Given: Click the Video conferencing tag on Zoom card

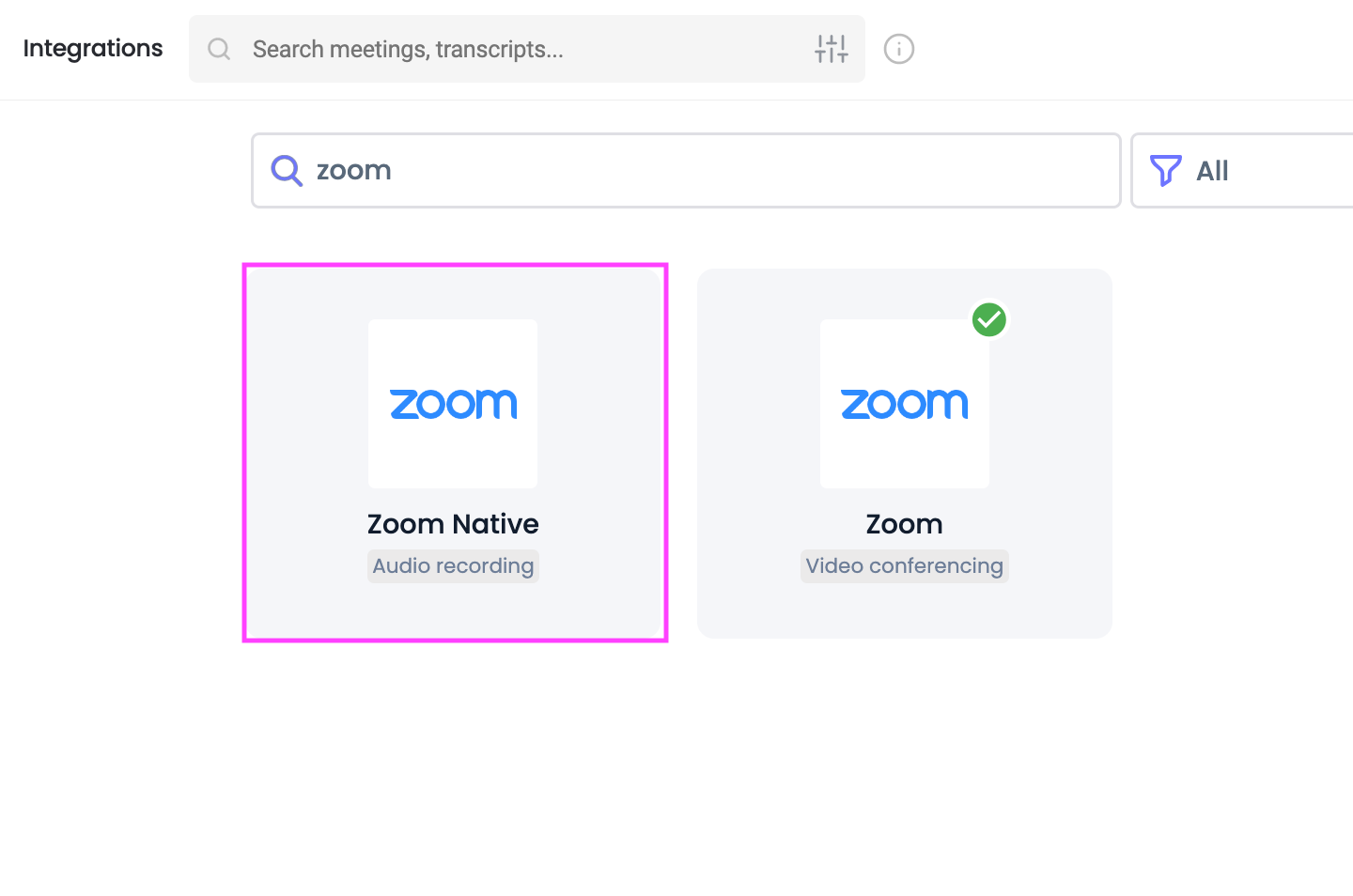Looking at the screenshot, I should click(x=904, y=565).
